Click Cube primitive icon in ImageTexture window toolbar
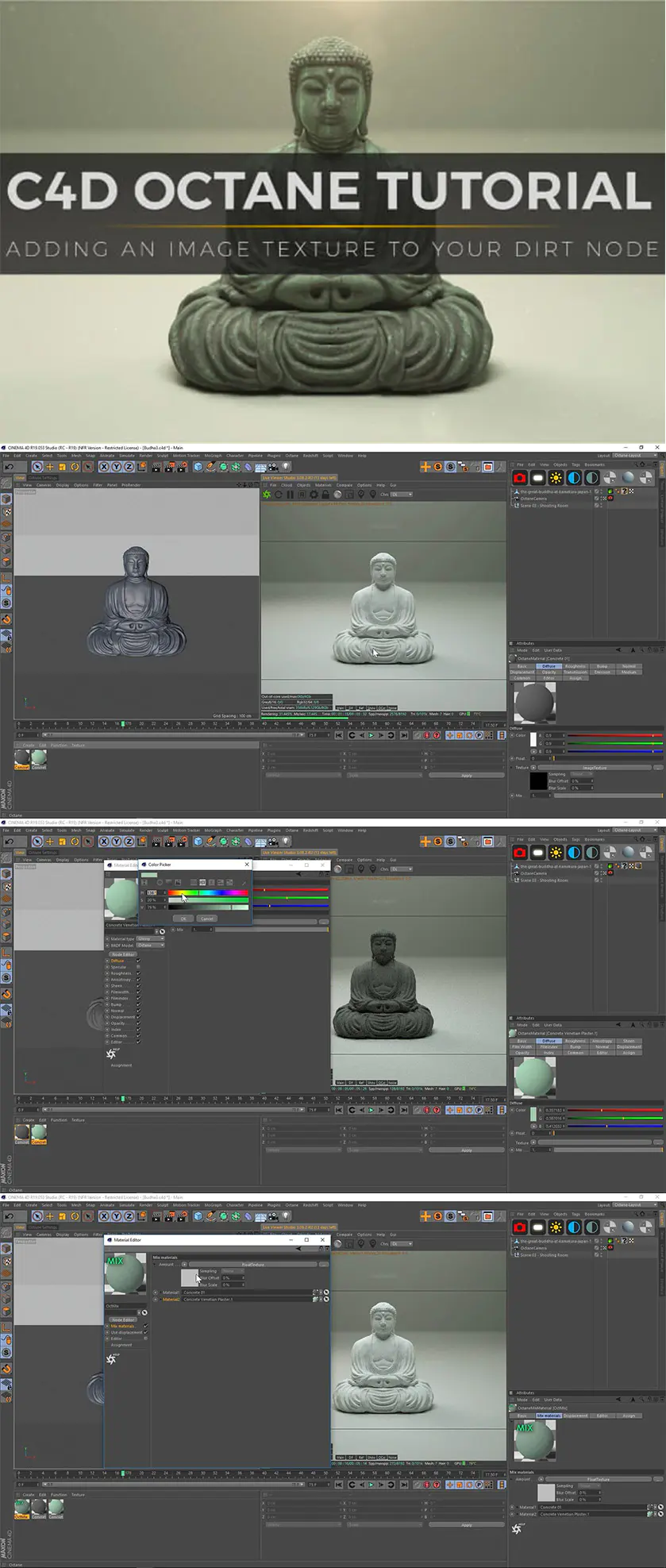The width and height of the screenshot is (666, 1568). [x=198, y=467]
